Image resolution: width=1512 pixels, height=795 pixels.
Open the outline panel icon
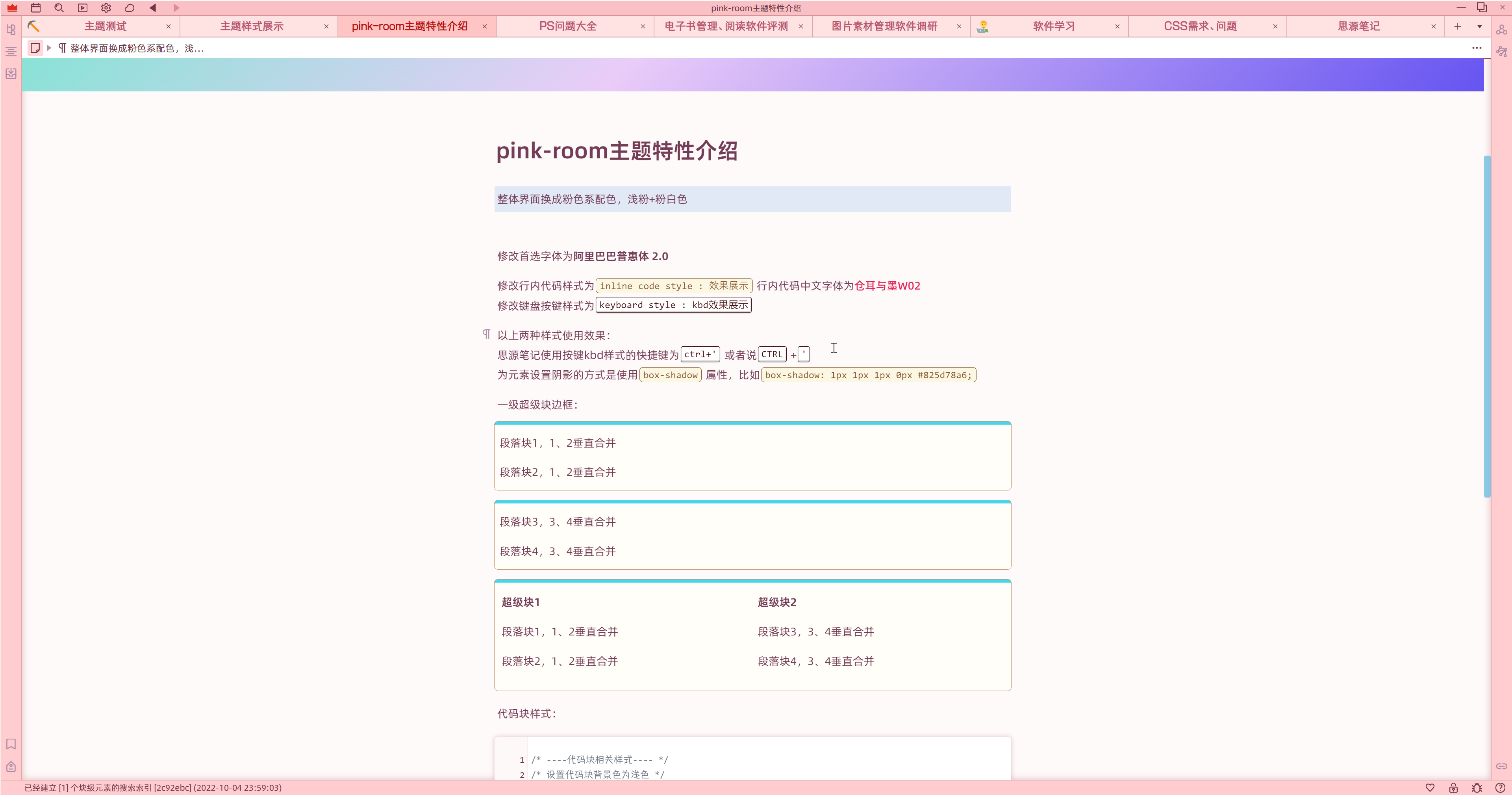pos(11,51)
